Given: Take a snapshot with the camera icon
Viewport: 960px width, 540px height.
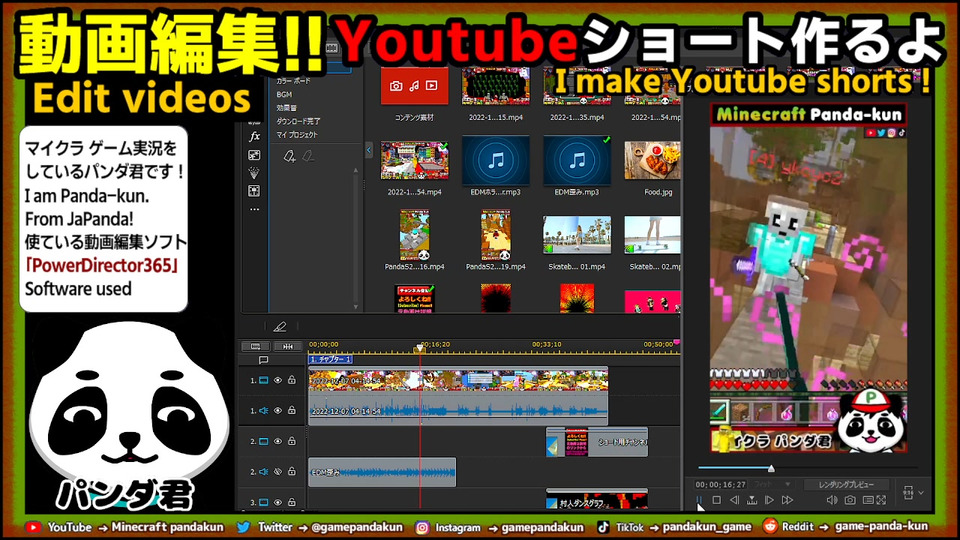Looking at the screenshot, I should click(850, 500).
